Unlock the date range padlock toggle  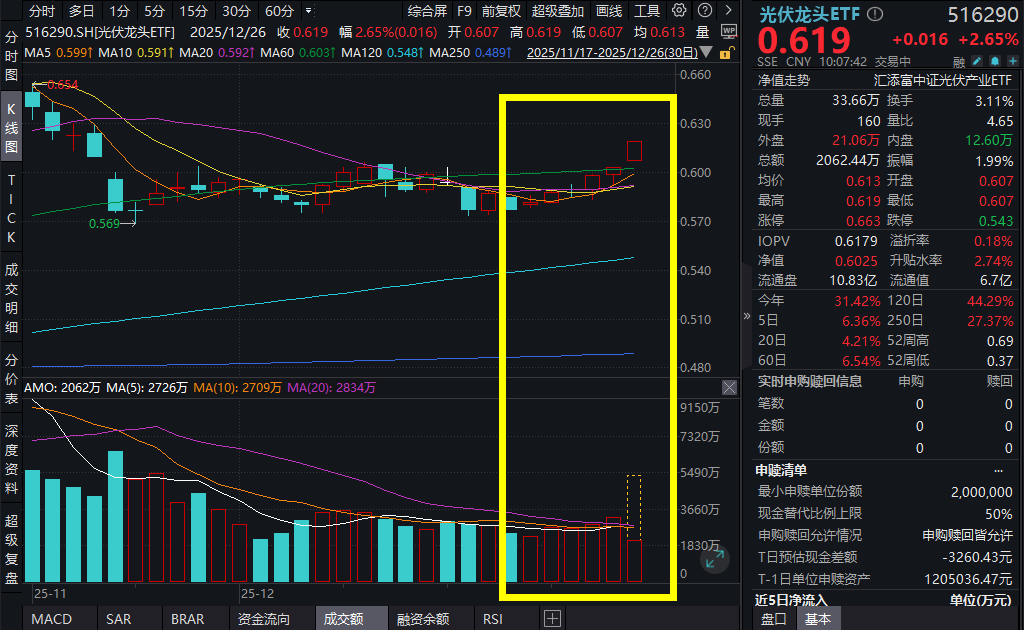[x=727, y=53]
